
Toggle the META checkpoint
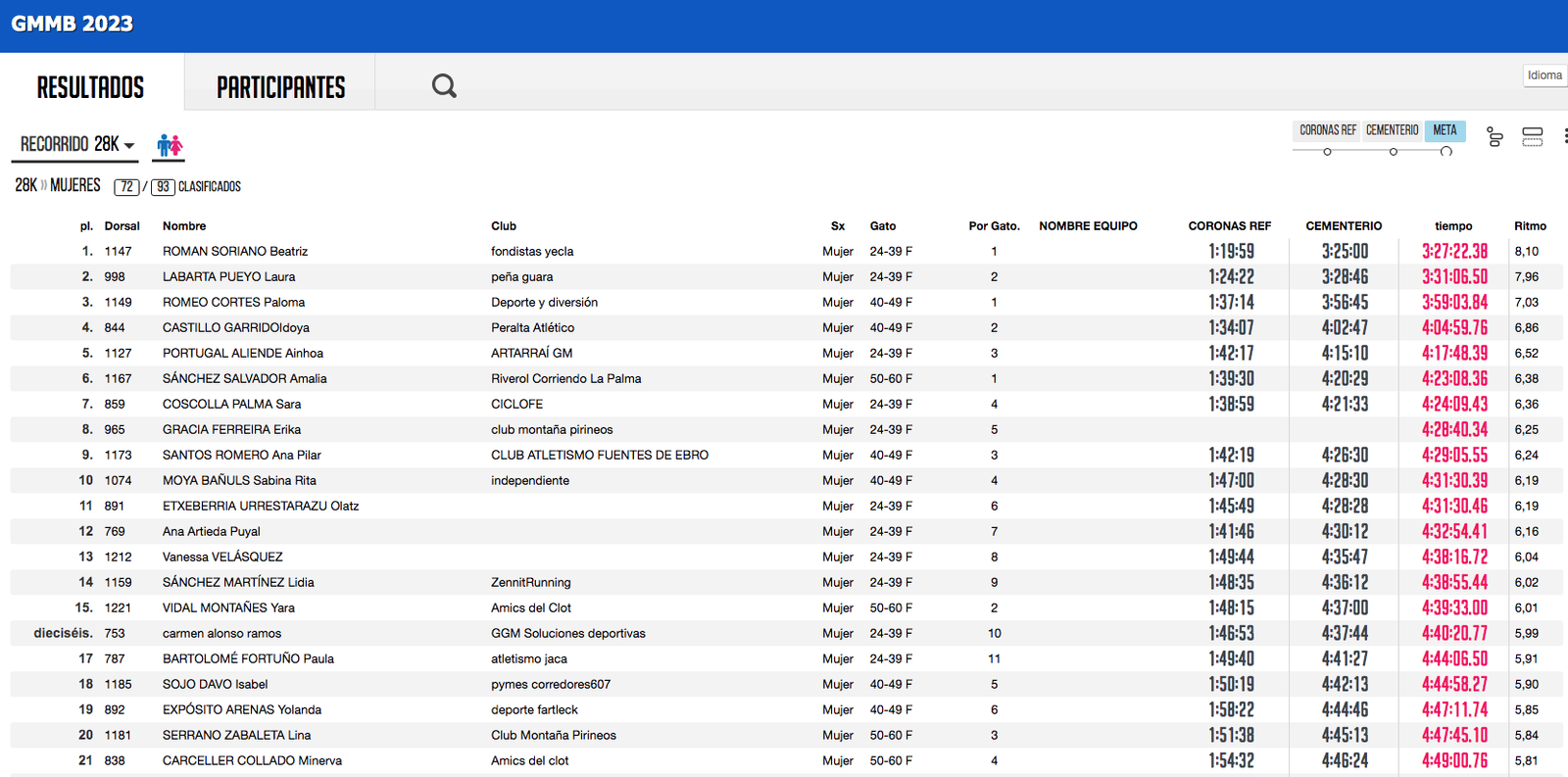pos(1445,130)
